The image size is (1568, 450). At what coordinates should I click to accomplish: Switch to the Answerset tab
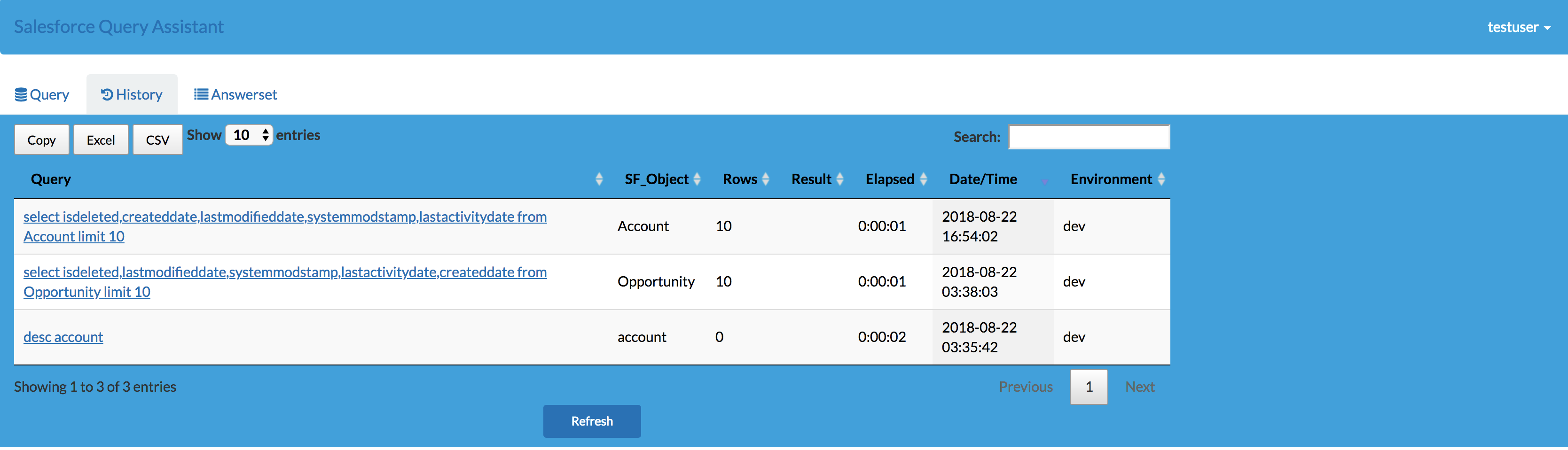pyautogui.click(x=235, y=95)
